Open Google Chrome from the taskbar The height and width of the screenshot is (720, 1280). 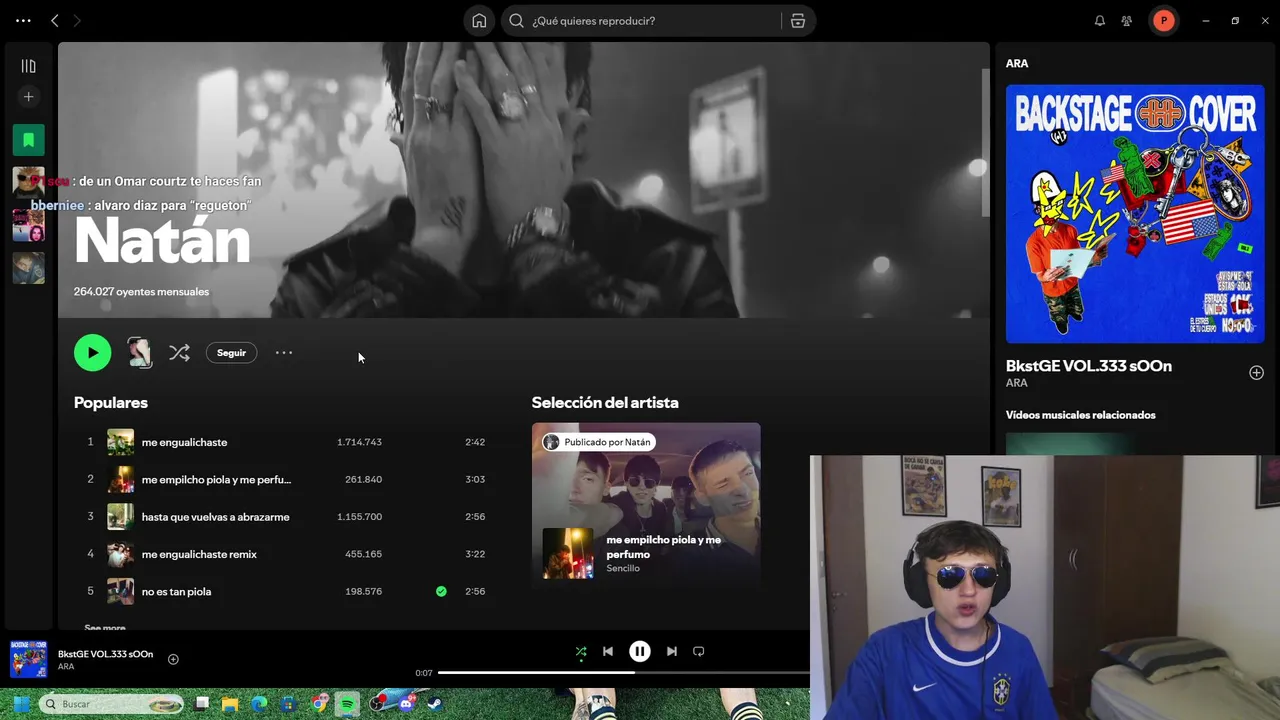pos(318,704)
